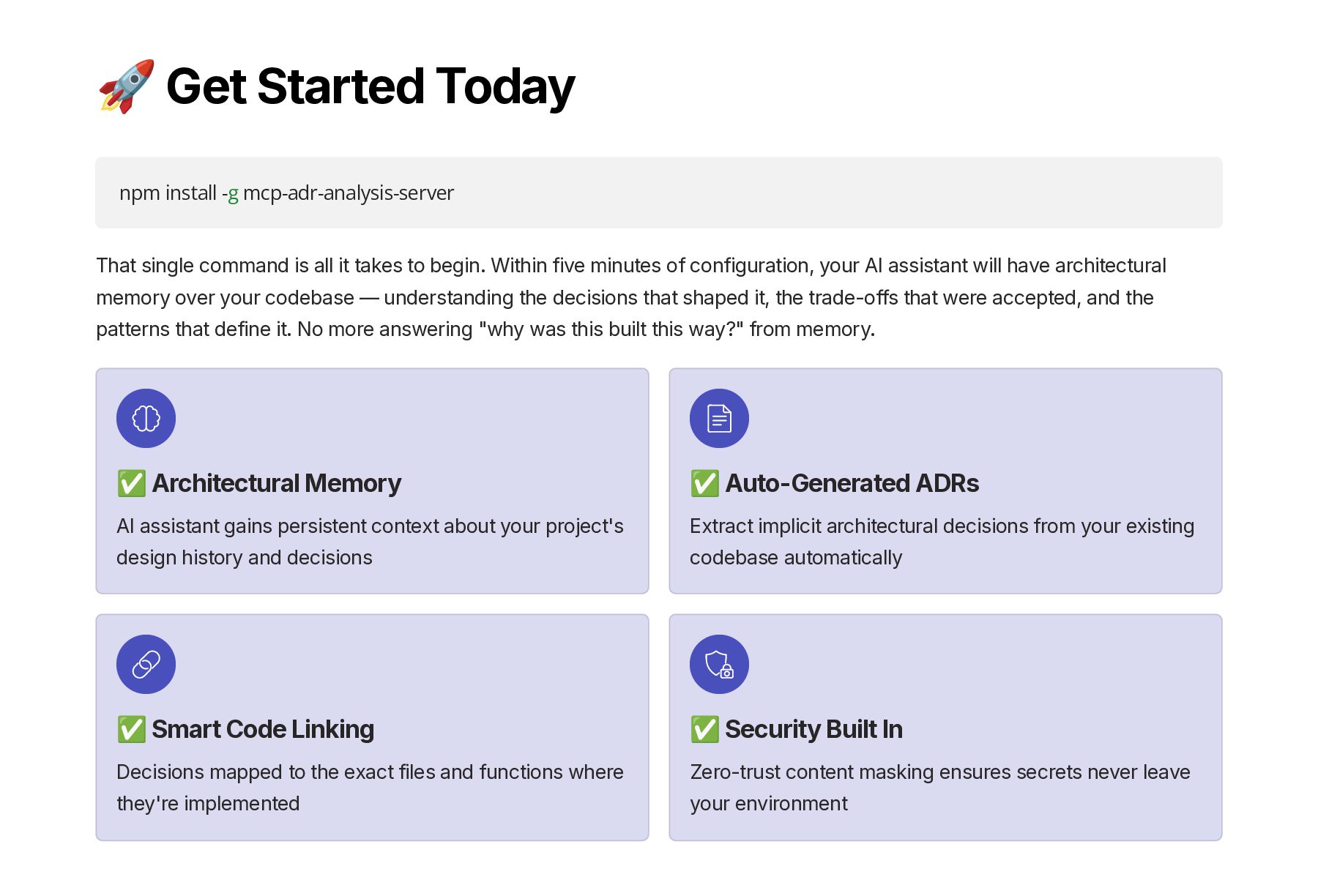Click the green checkmark next to Smart Code Linking

[x=132, y=729]
